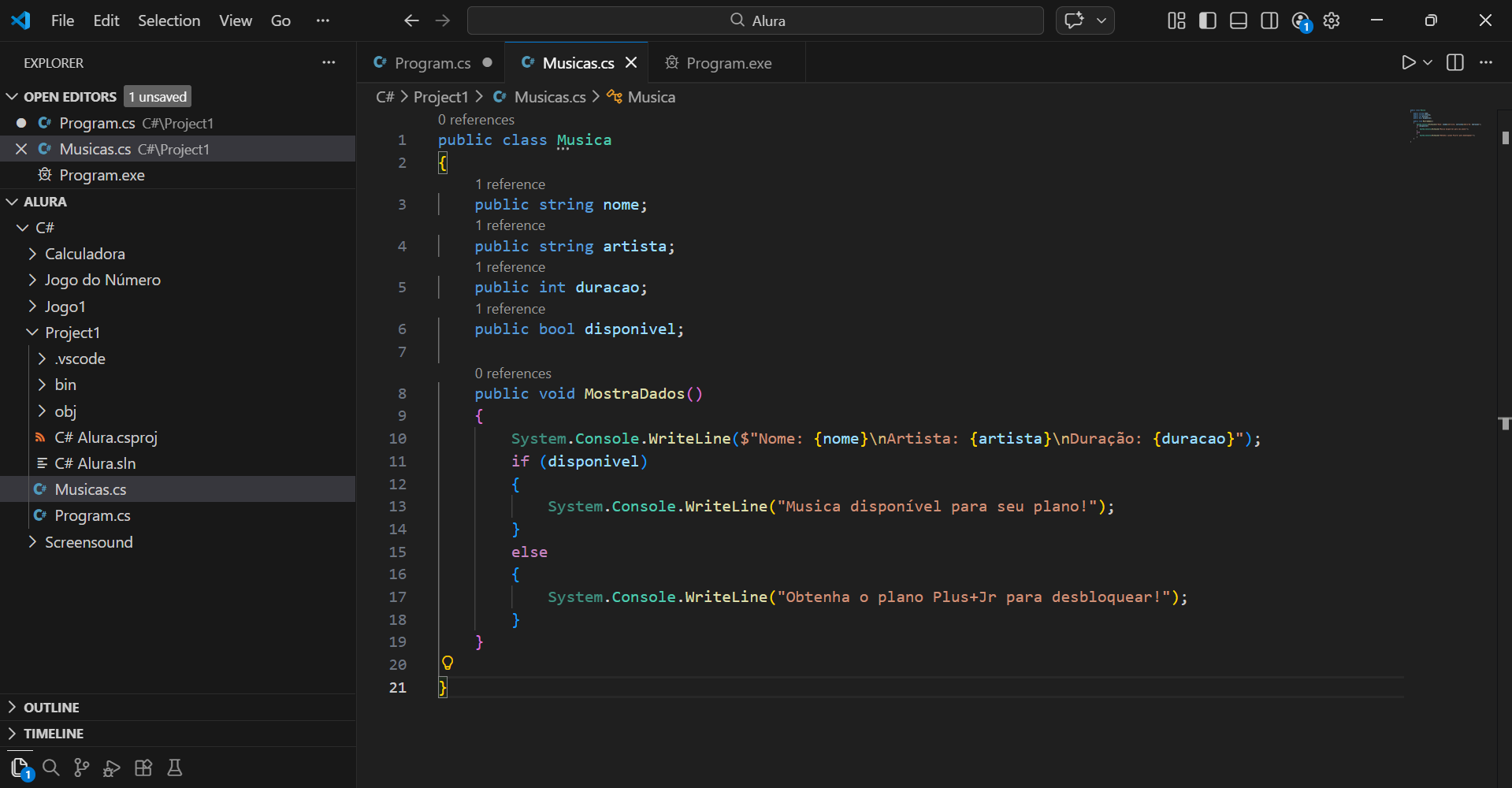1512x788 pixels.
Task: Open the Selection menu
Action: (169, 20)
